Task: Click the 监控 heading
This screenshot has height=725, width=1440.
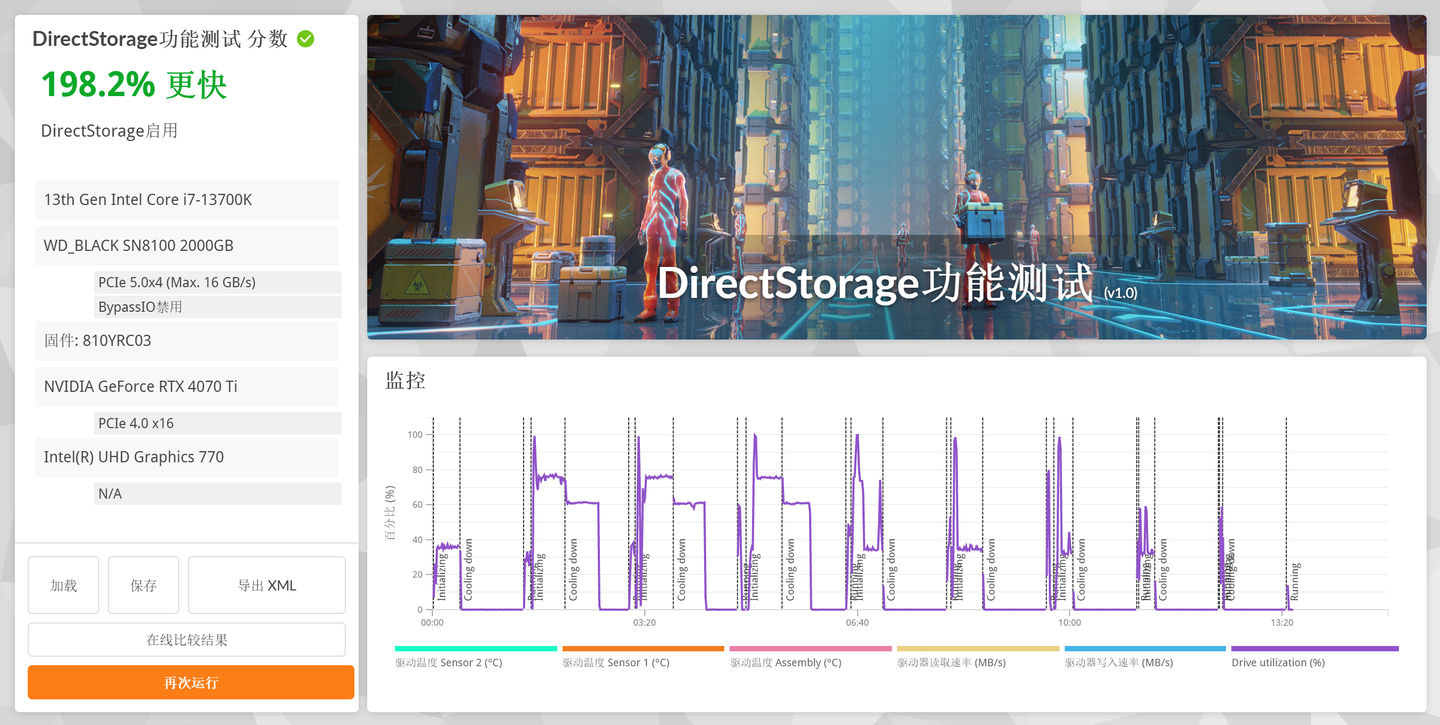Action: point(405,380)
